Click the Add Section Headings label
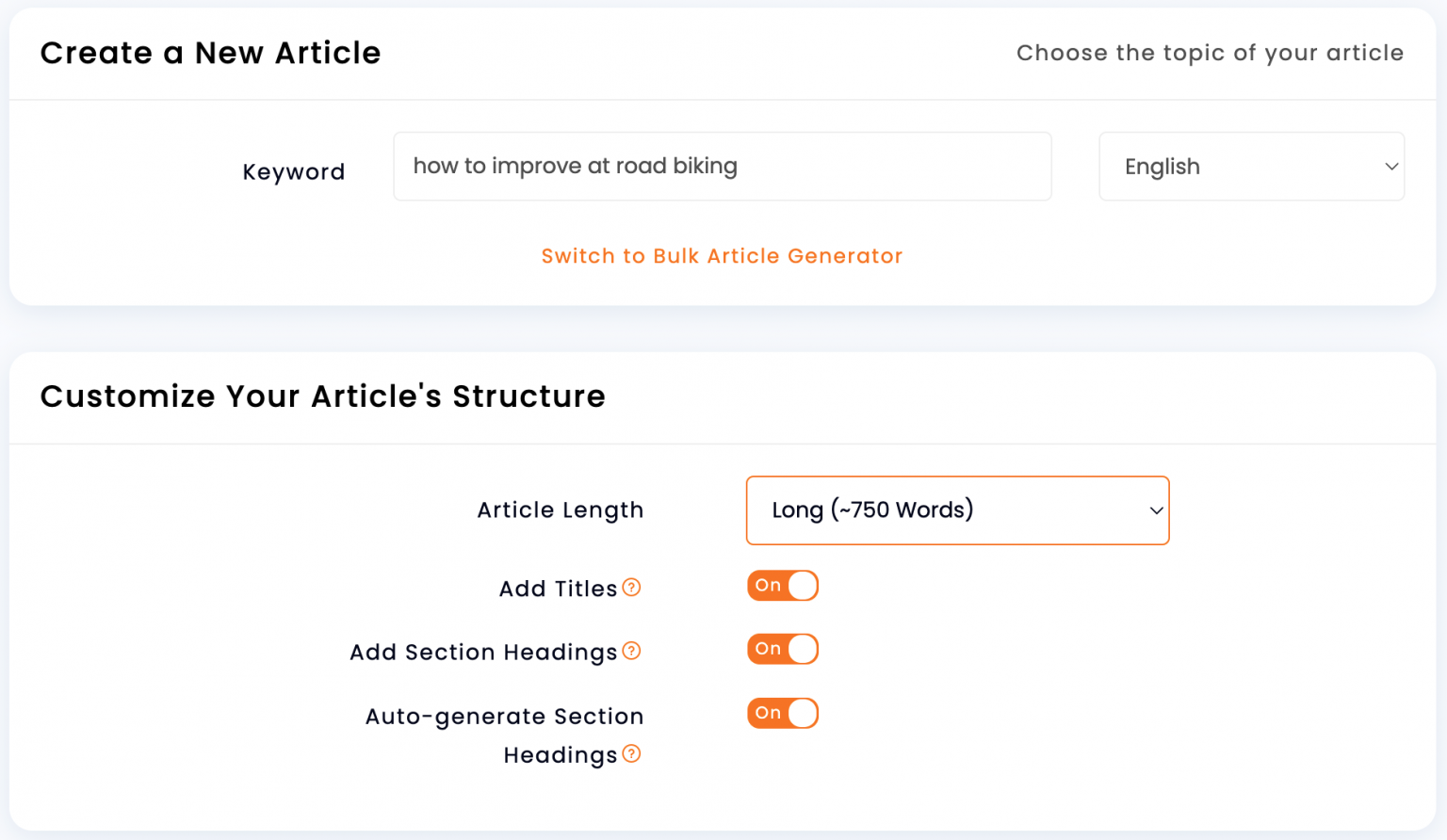The height and width of the screenshot is (840, 1447). pos(484,651)
